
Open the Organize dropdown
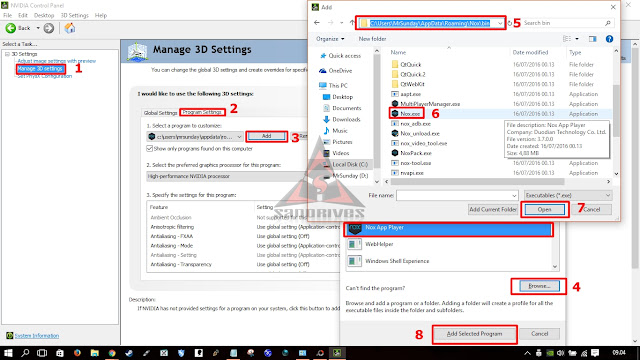coord(330,39)
